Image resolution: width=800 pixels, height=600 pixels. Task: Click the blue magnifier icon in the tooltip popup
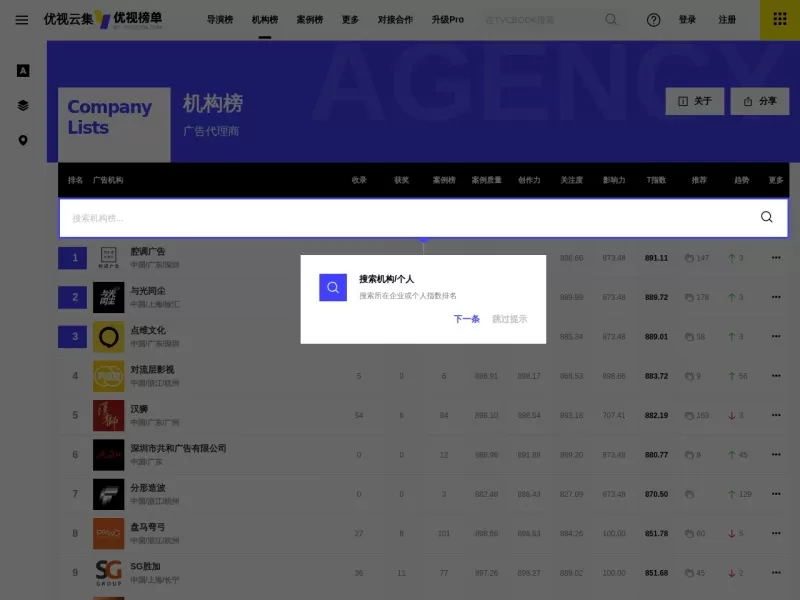[332, 287]
